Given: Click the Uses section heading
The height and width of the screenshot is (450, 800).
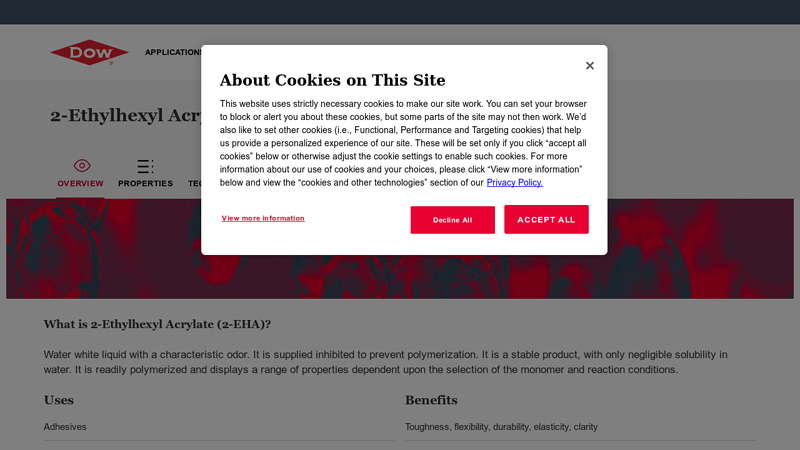Looking at the screenshot, I should point(59,400).
